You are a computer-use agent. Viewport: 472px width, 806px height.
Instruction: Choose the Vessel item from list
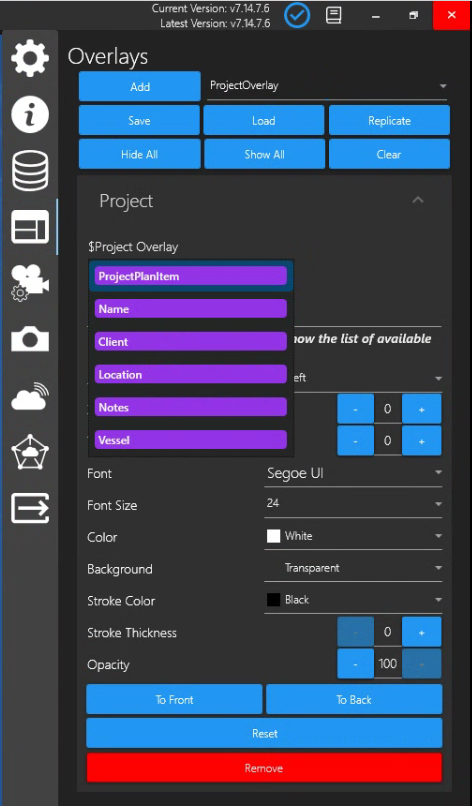[191, 440]
